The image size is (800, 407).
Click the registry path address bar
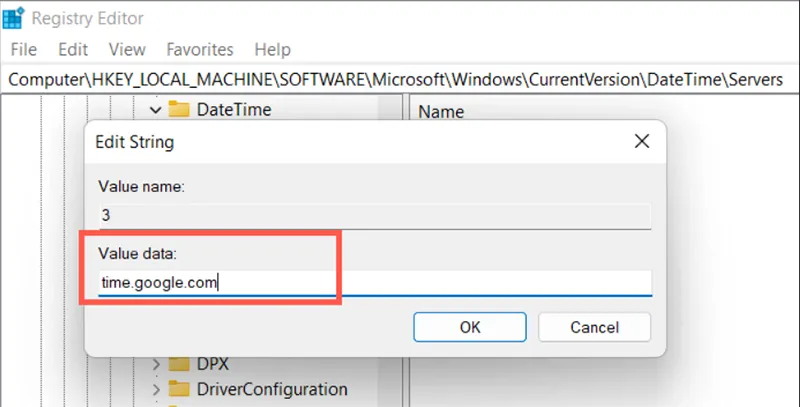(x=400, y=79)
